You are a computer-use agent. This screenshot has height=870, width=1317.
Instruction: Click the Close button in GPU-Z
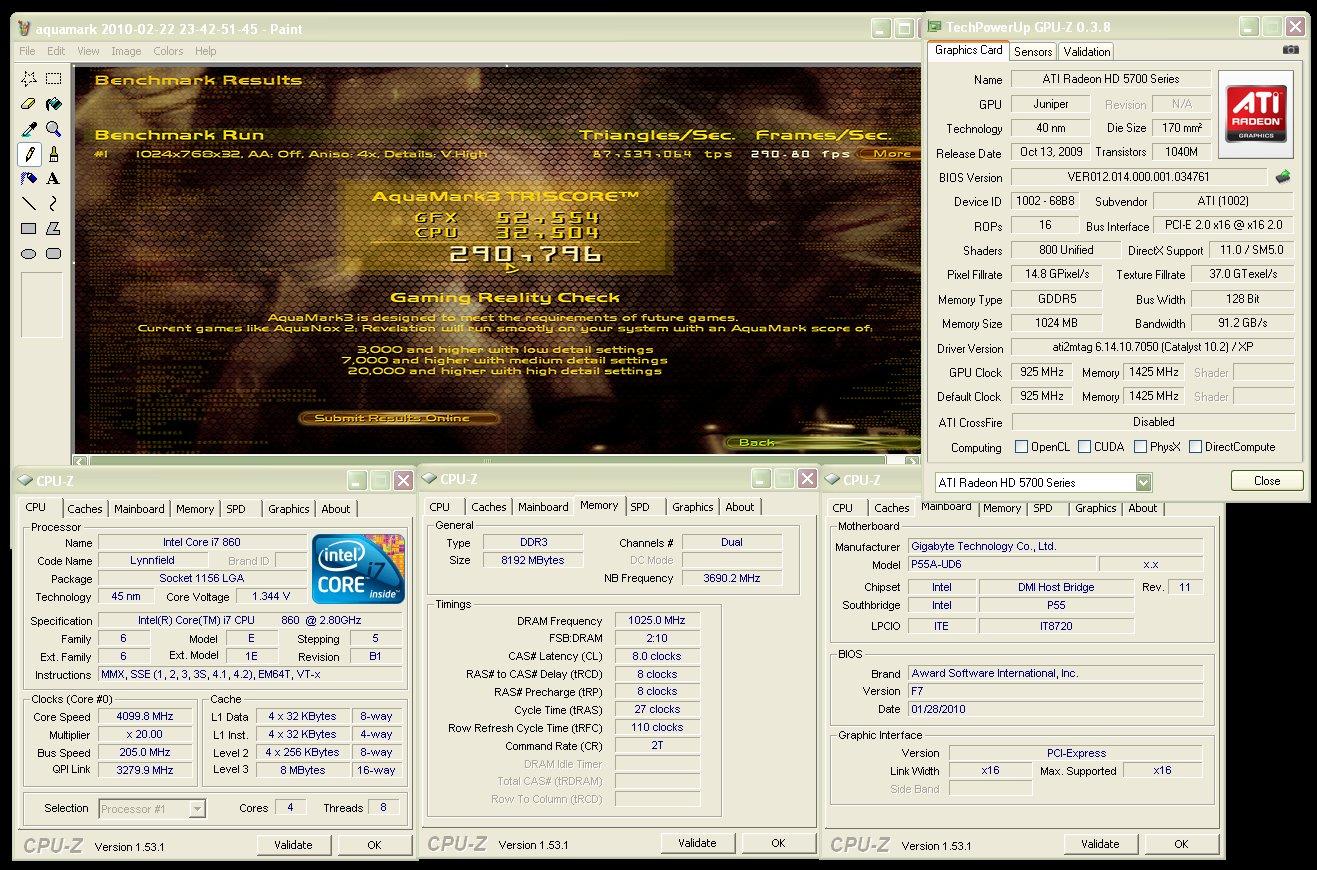point(1267,481)
